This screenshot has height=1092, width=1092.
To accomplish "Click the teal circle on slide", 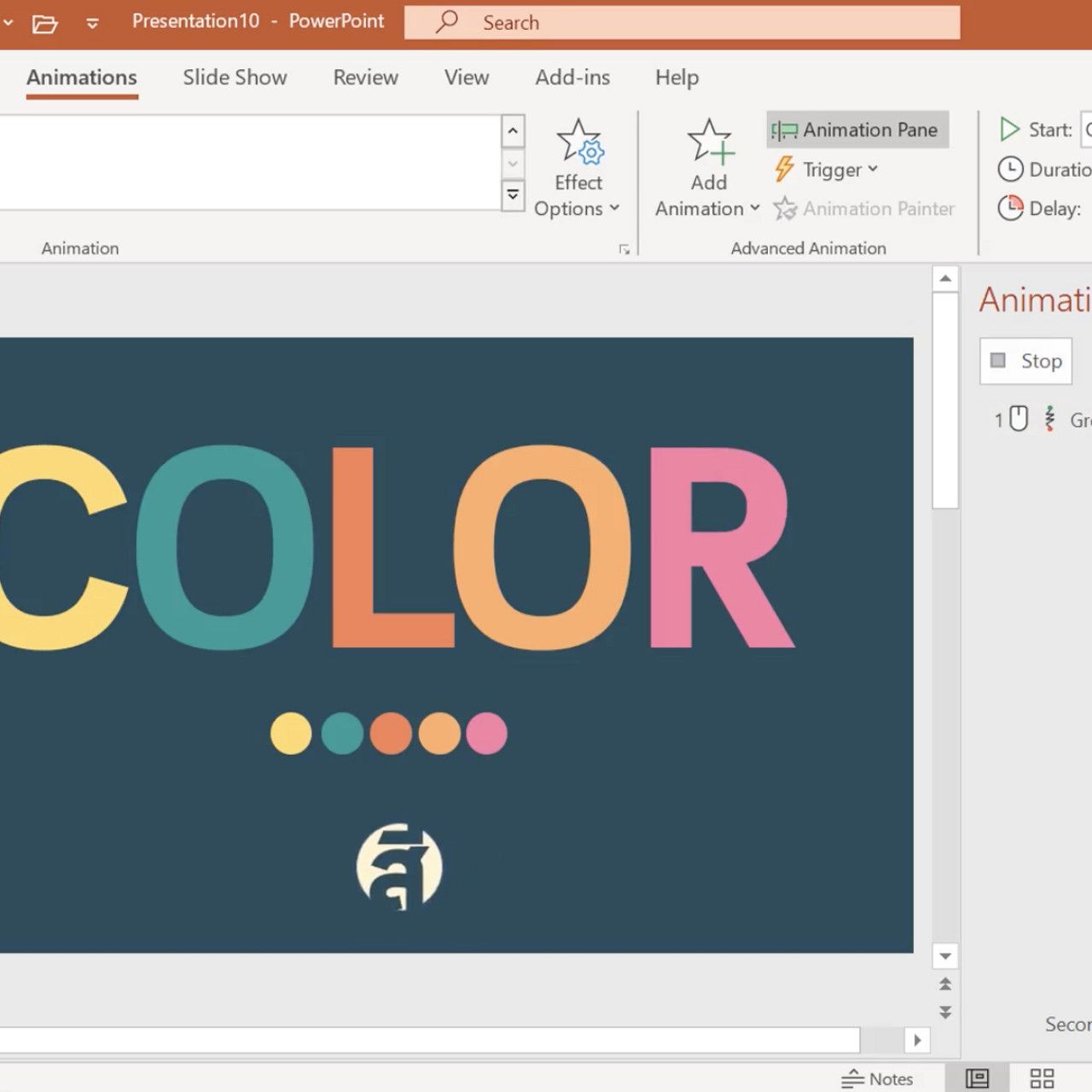I will click(x=342, y=734).
